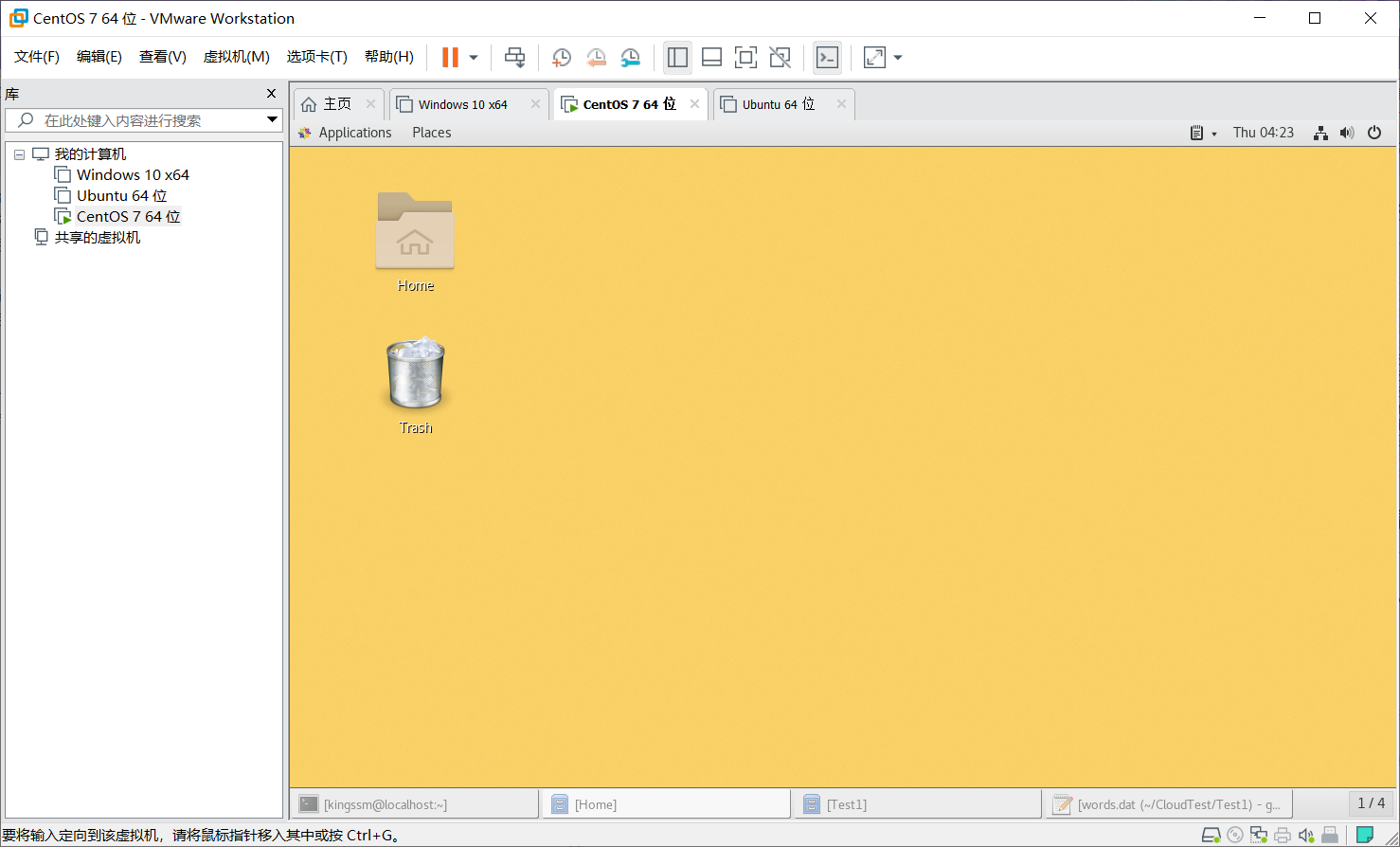
Task: Send Ctrl+Alt+Del to the VM
Action: (x=514, y=58)
